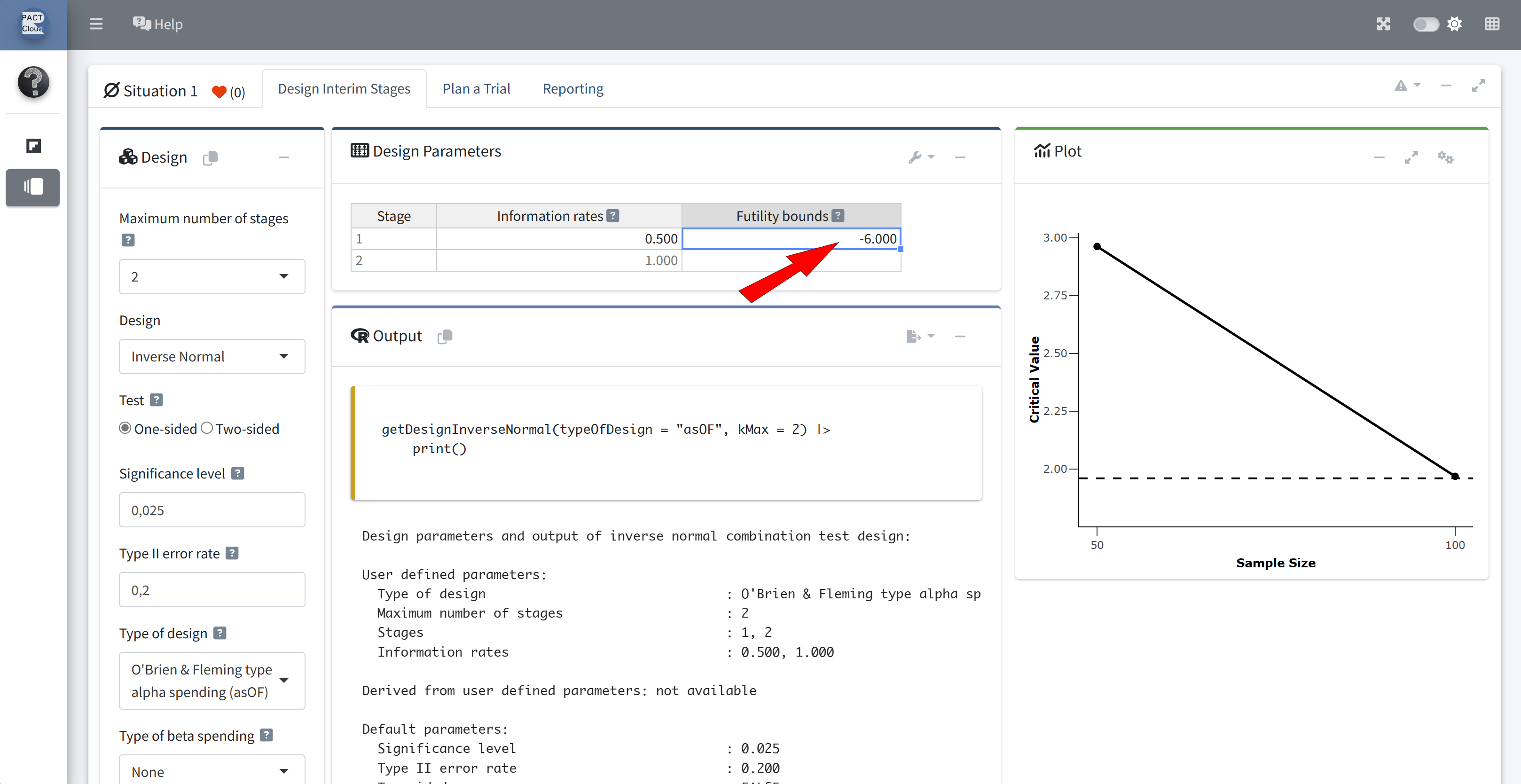The image size is (1521, 784).
Task: Open Plot settings gears icon
Action: (1445, 157)
